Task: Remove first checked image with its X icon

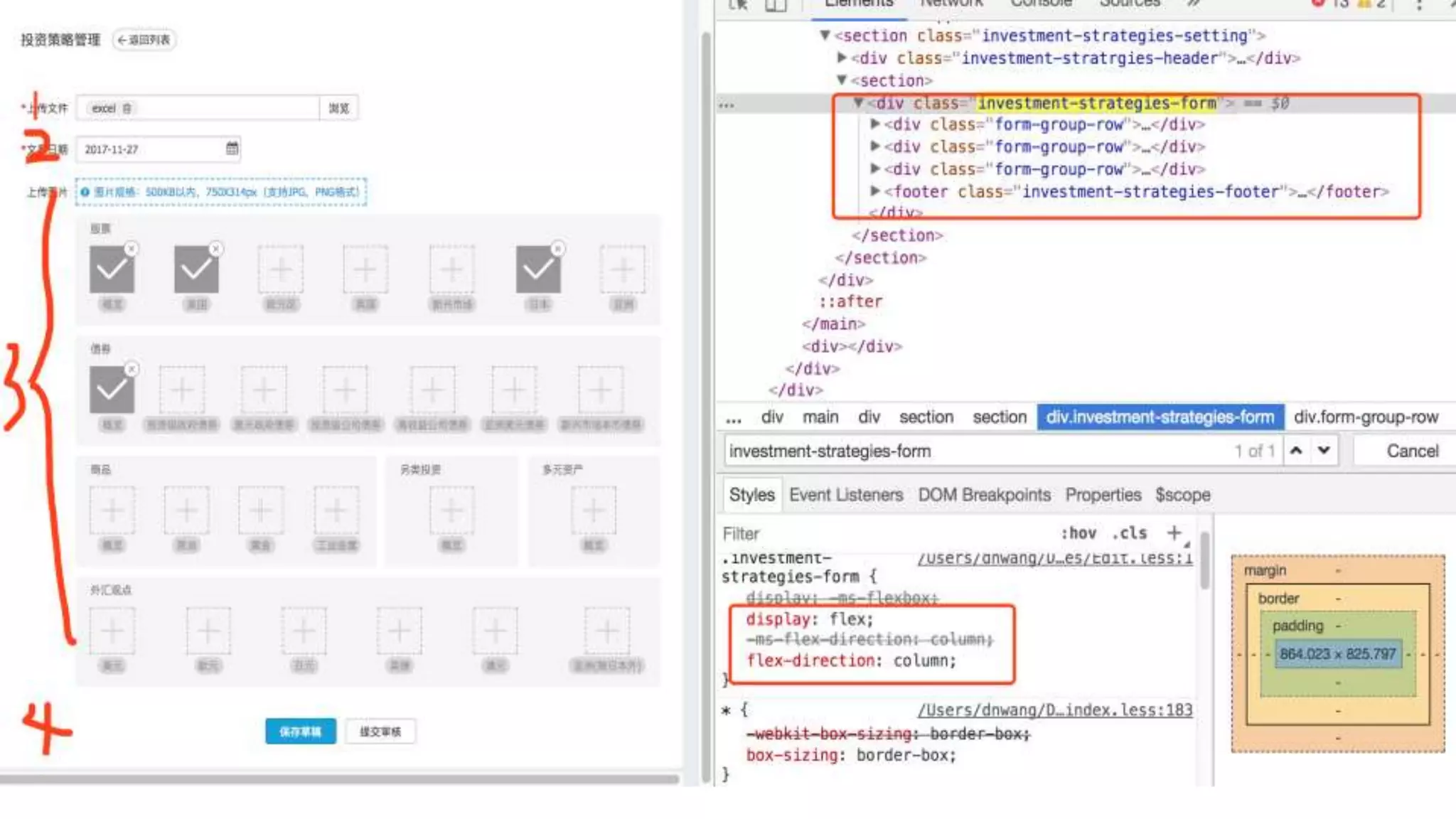Action: click(132, 249)
